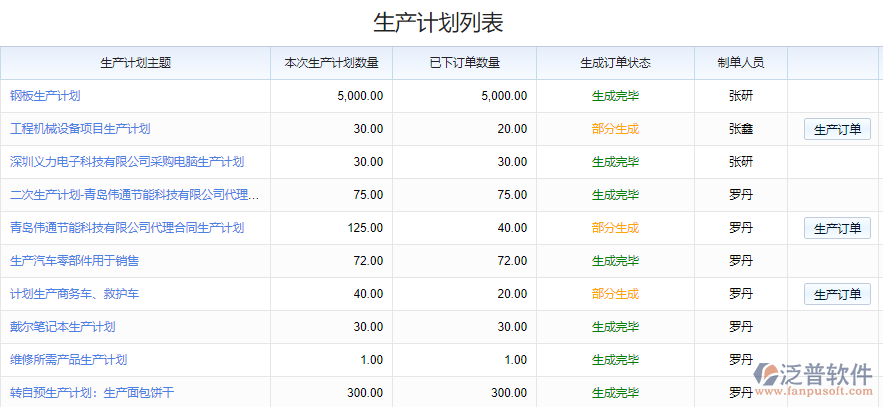Open 二次生产计划-青岛伟通节能科技 link
Image resolution: width=883 pixels, height=407 pixels.
(x=134, y=195)
